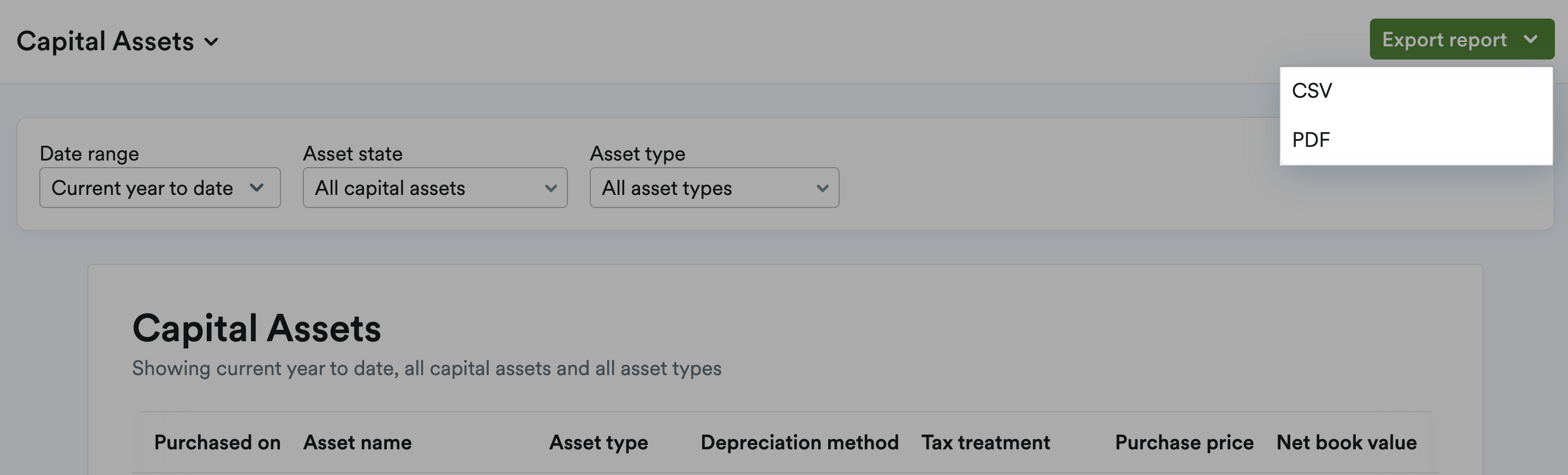Screen dimensions: 1568x475
Task: Pick a different option than All asset types
Action: tap(714, 188)
